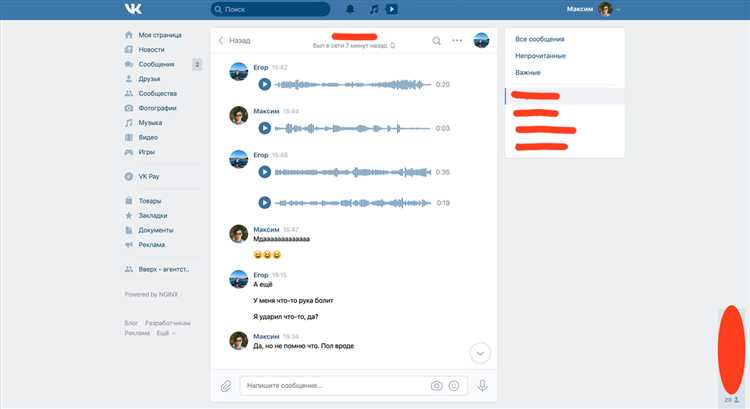The image size is (750, 409).
Task: Seek within the 0:03 voice waveform
Action: click(353, 128)
